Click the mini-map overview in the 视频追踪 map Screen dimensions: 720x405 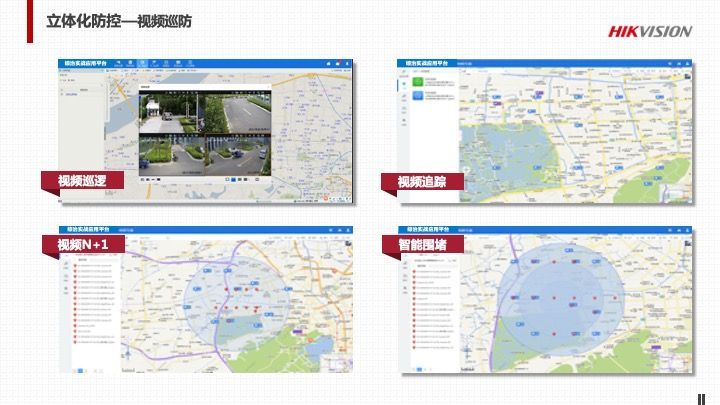[676, 194]
